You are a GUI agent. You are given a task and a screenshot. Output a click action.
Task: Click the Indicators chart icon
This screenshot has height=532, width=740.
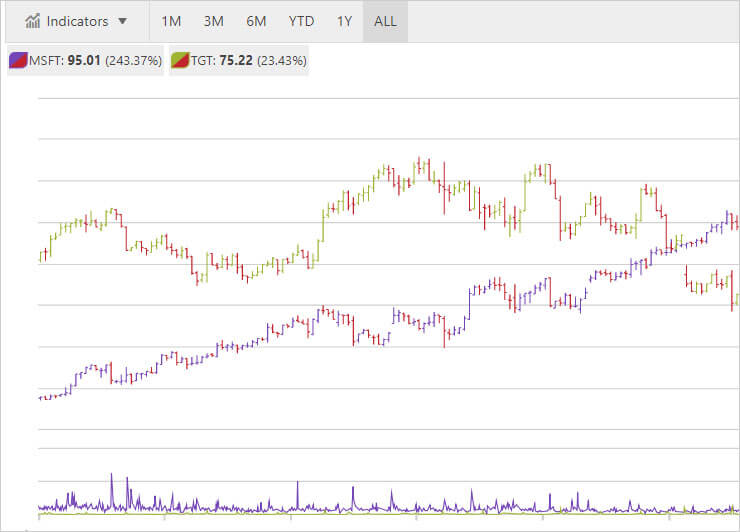tap(33, 21)
